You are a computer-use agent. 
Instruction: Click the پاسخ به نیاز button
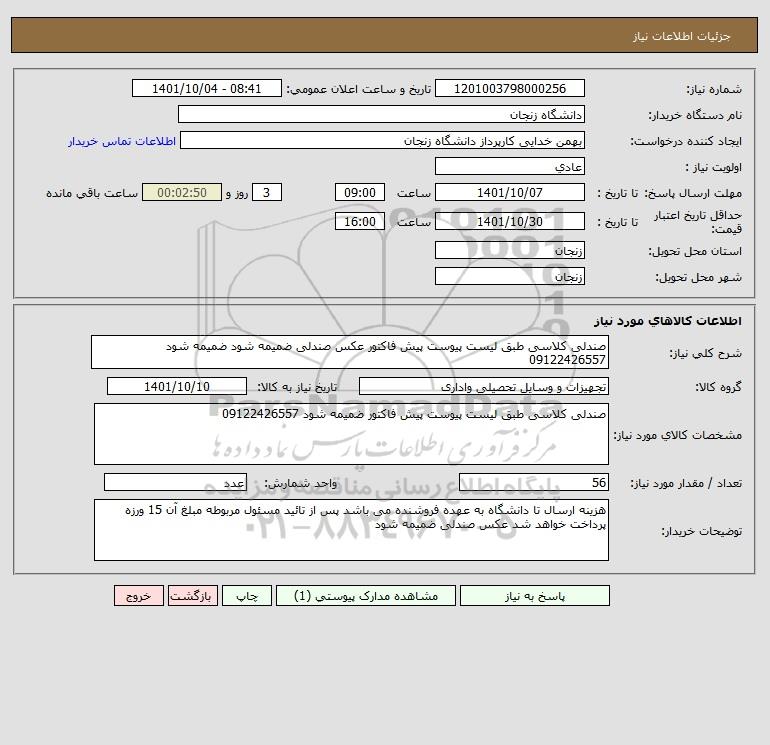click(534, 596)
